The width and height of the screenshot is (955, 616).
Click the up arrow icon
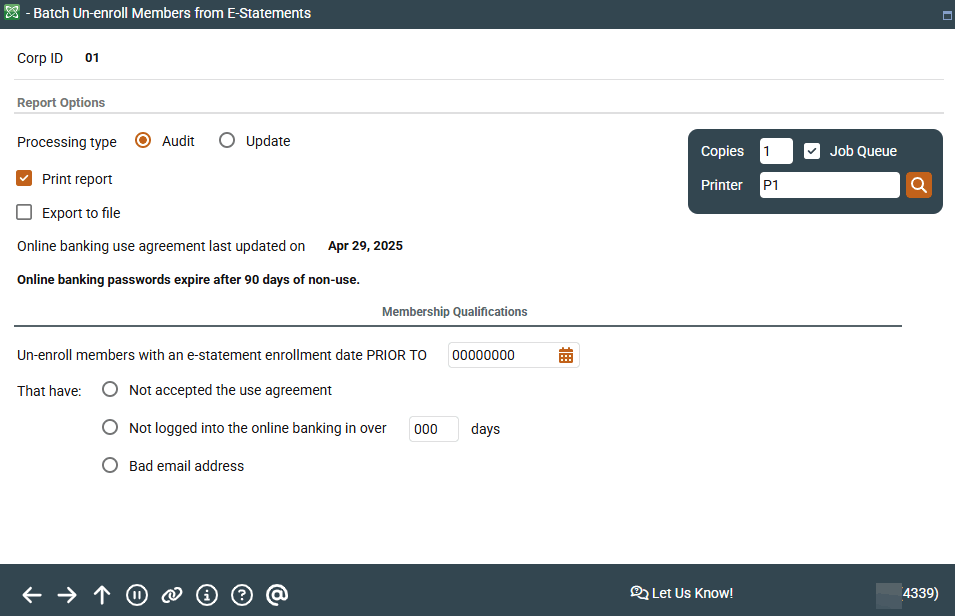pos(102,595)
